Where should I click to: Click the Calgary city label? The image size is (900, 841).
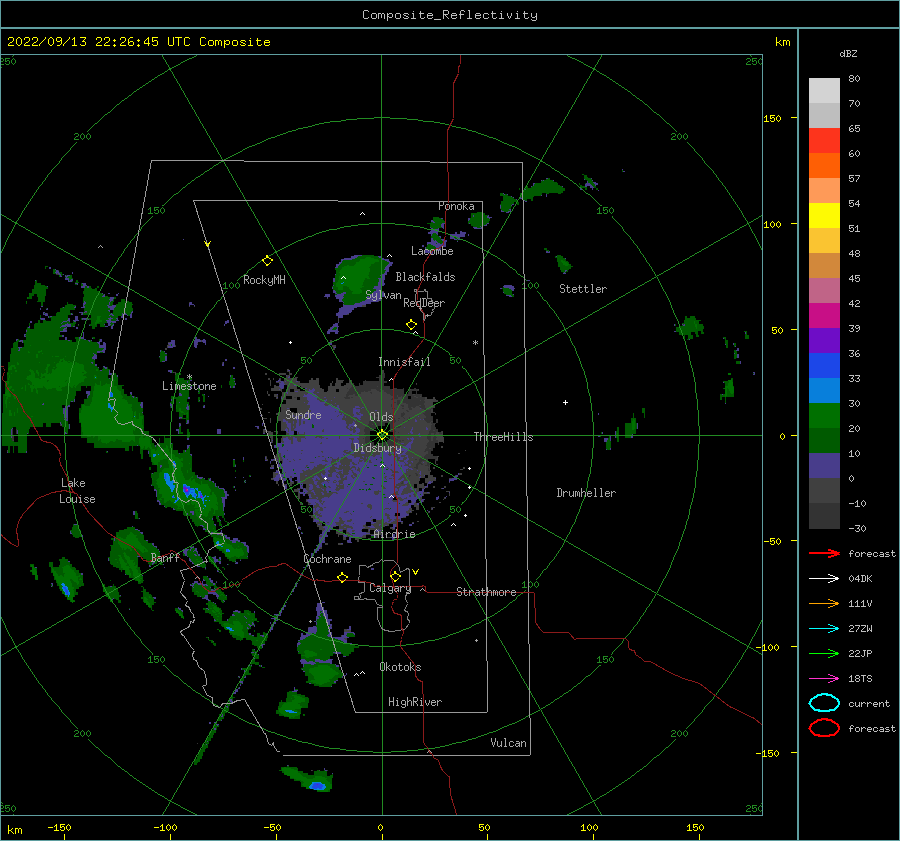point(390,588)
